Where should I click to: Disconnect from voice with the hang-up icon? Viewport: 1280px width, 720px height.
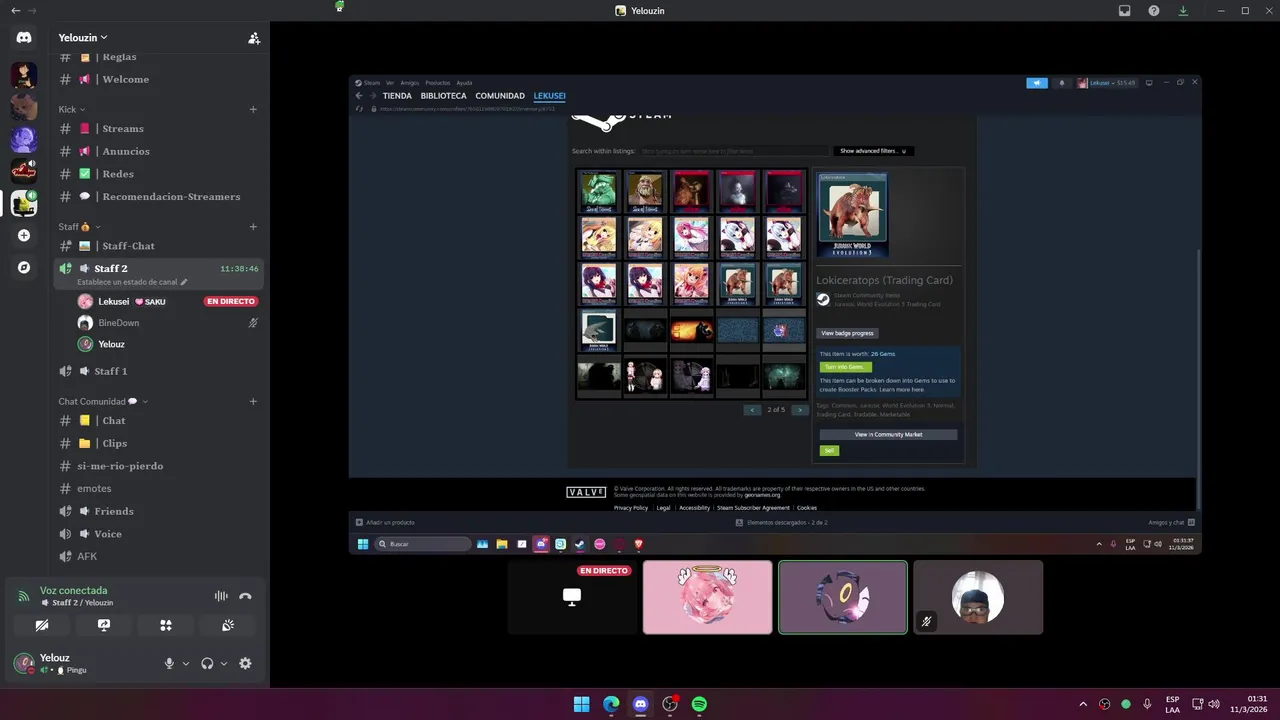tap(245, 596)
